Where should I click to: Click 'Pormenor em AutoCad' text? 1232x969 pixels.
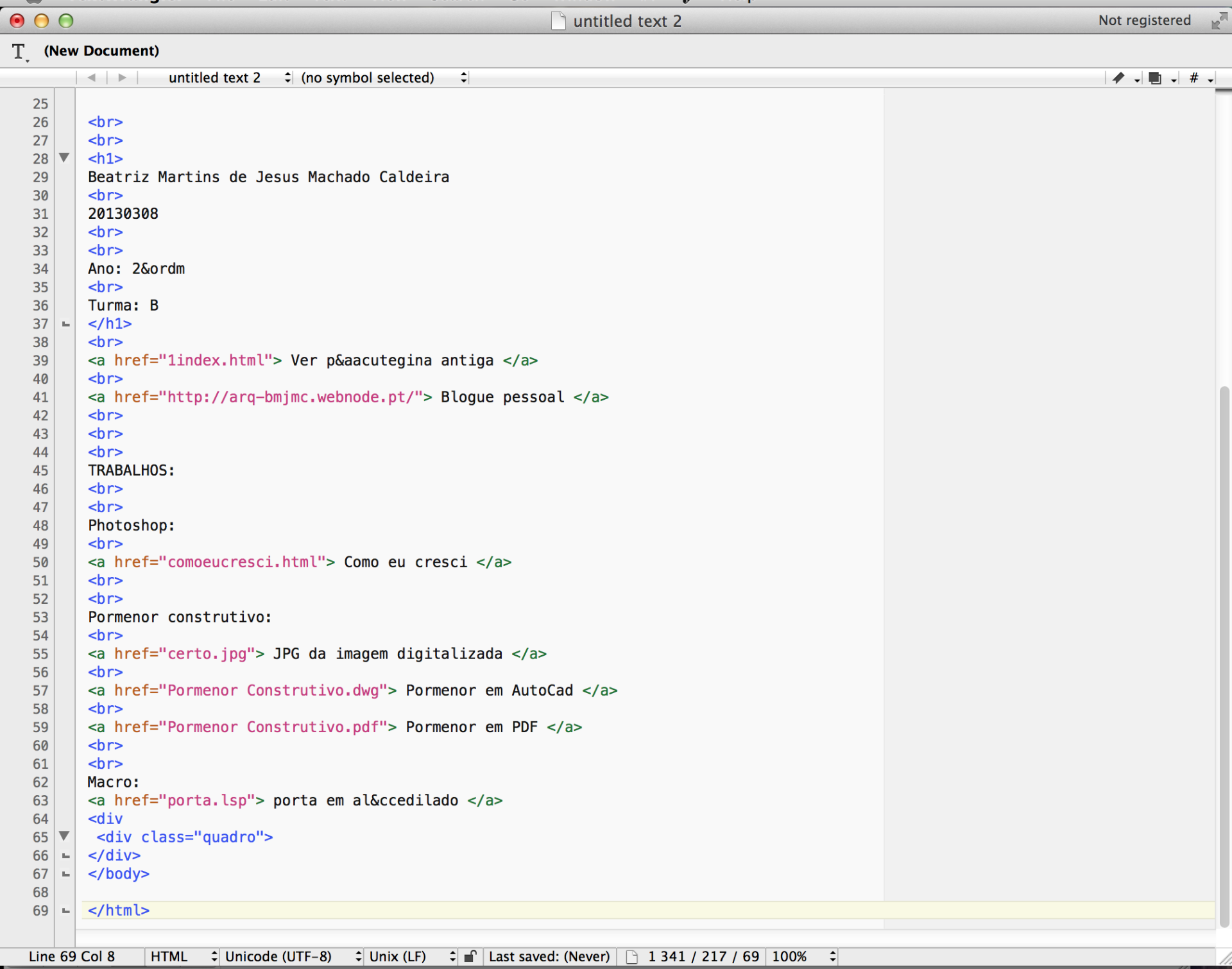coord(490,690)
